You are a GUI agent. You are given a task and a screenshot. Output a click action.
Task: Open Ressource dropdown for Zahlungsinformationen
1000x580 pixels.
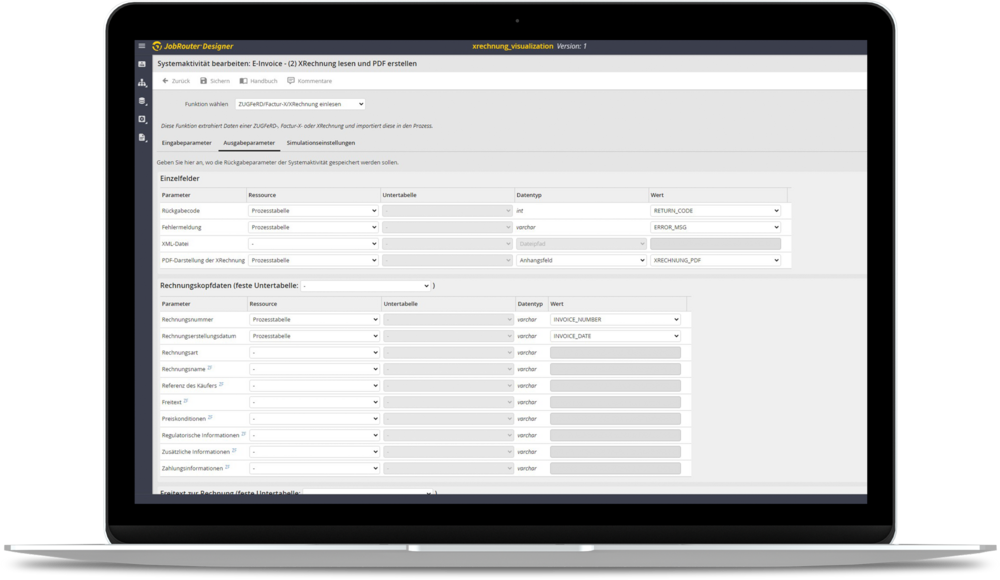click(314, 468)
